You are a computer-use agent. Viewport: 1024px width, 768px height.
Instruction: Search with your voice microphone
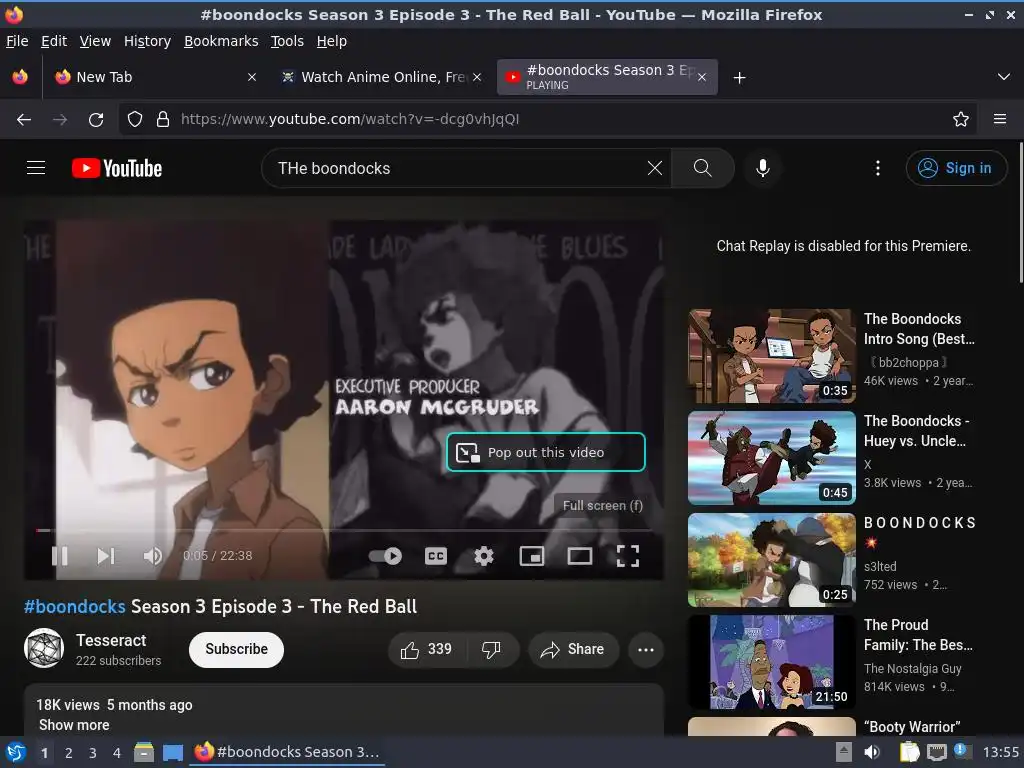pos(762,168)
